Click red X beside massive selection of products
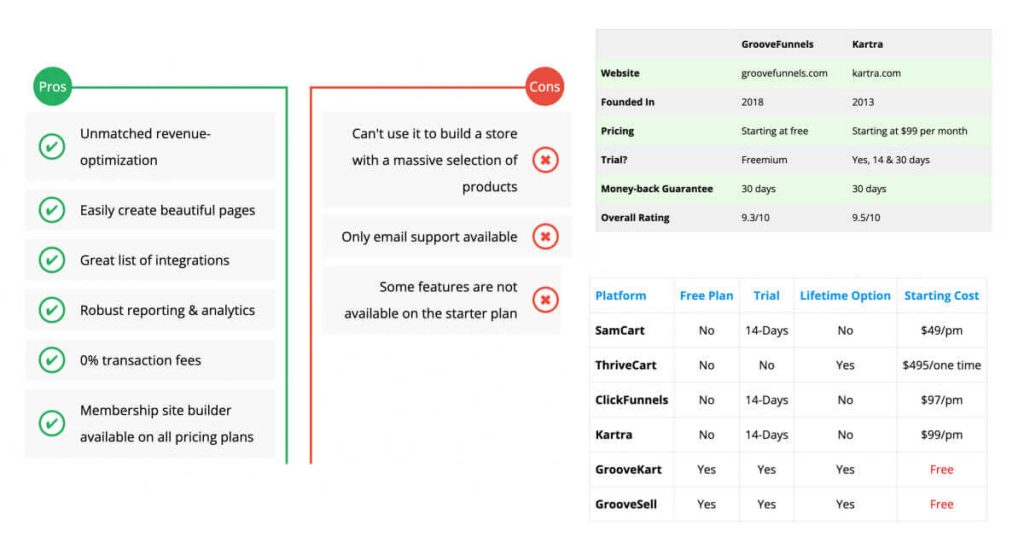The height and width of the screenshot is (555, 1024). tap(545, 160)
